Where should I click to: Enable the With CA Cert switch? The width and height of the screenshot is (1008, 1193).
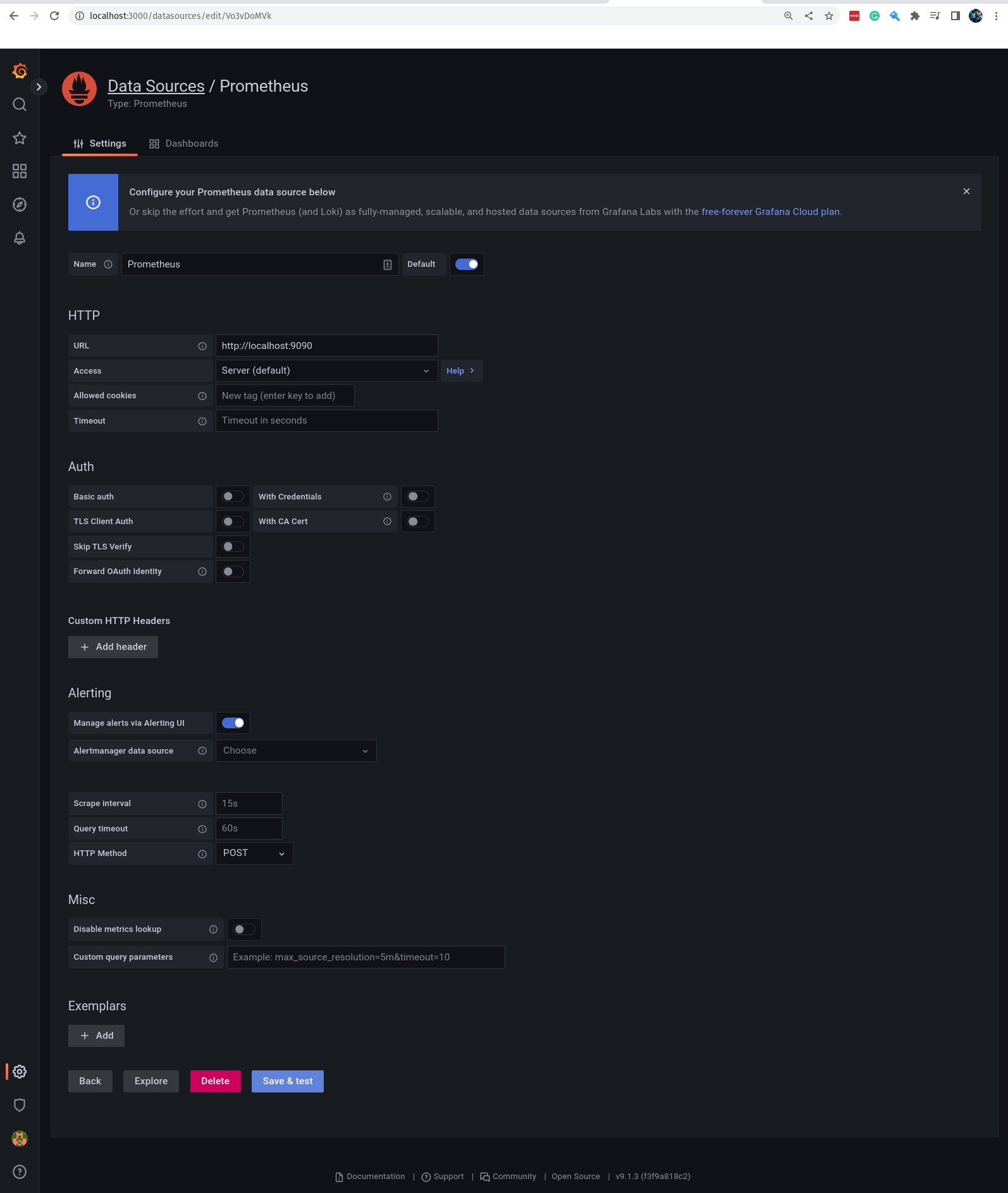click(x=417, y=522)
